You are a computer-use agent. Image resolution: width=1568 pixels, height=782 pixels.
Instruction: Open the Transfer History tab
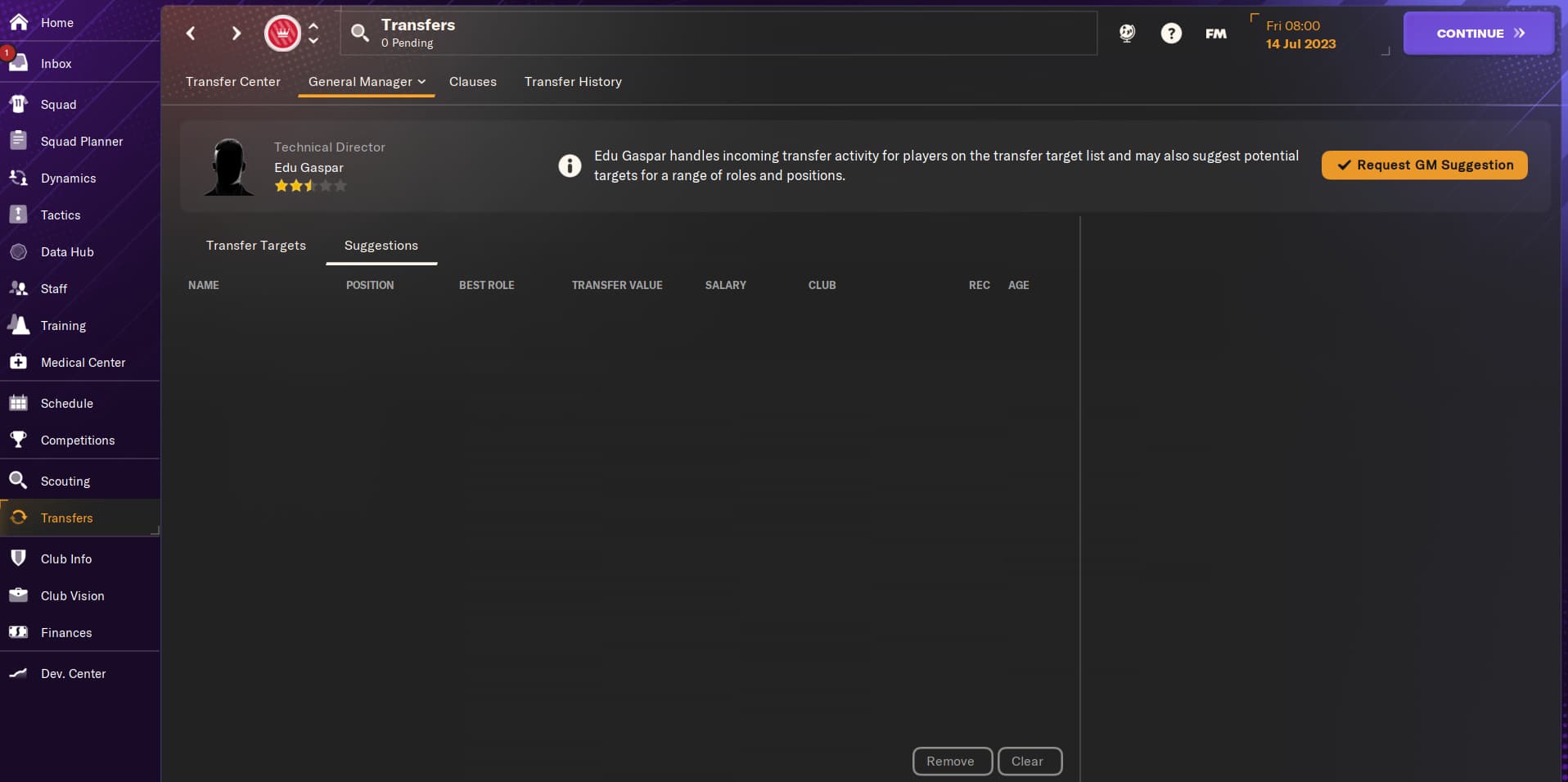573,81
